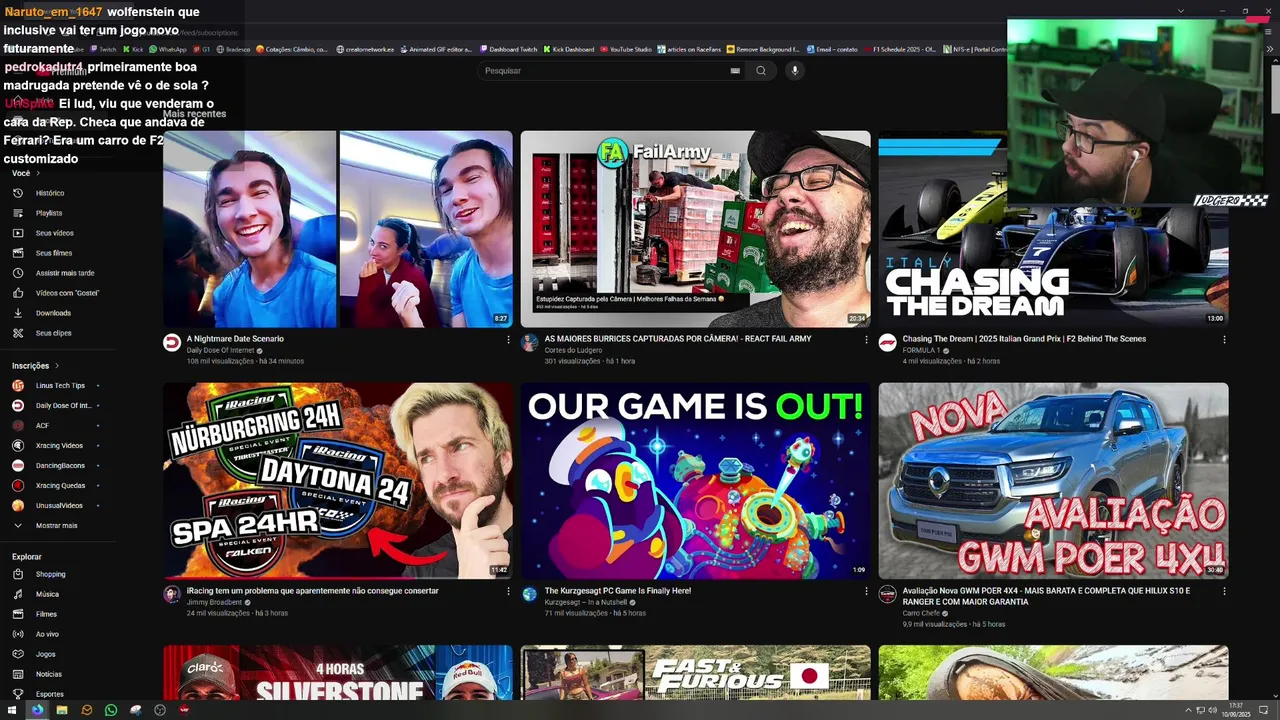Expand the Inscrições section chevron
This screenshot has height=720, width=1280.
[x=57, y=366]
